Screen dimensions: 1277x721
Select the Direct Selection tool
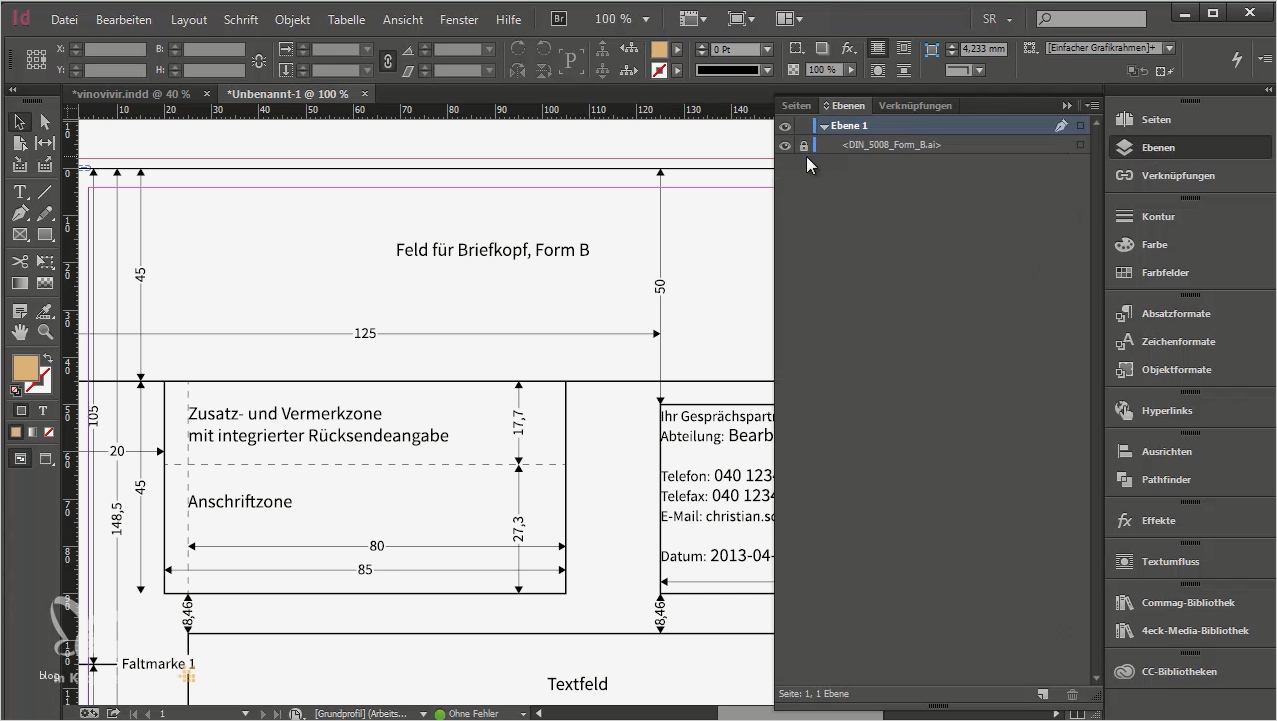pyautogui.click(x=45, y=122)
